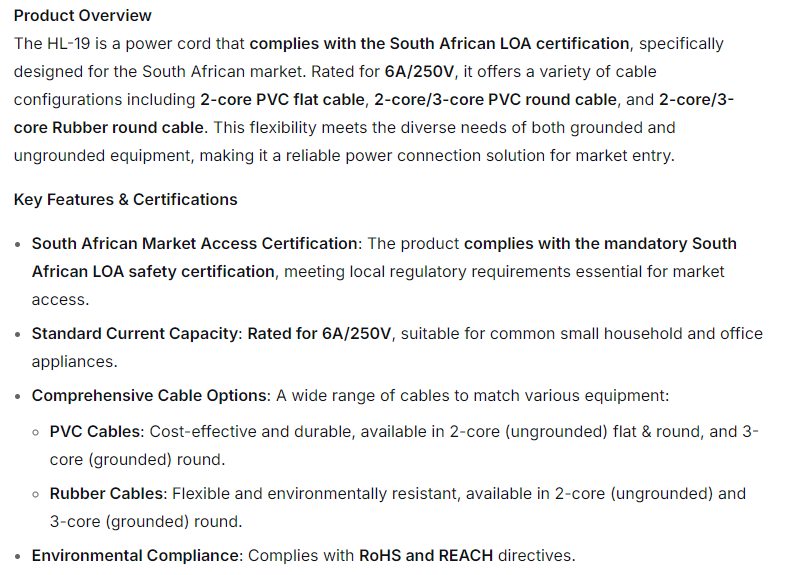Click the hollow bullet before Rubber Cables
The image size is (794, 575).
(36, 495)
